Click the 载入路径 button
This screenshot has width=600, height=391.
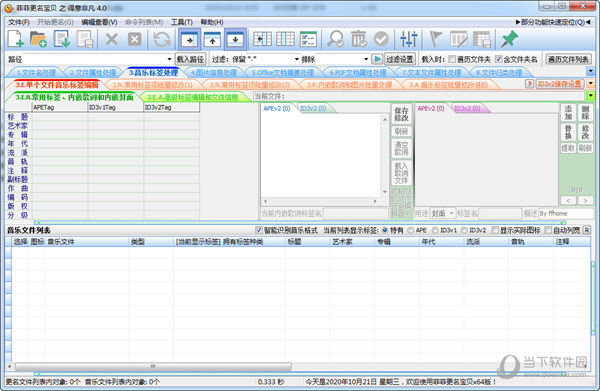tap(191, 59)
